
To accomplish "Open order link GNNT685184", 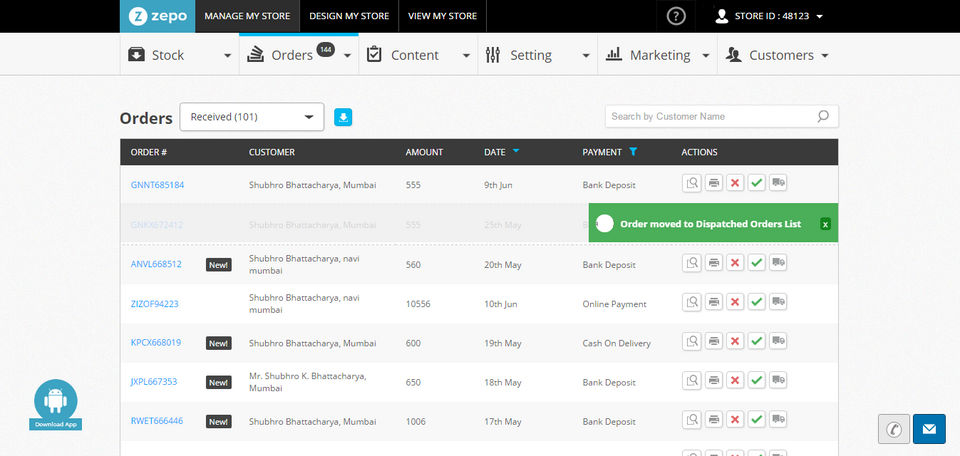I will coord(157,185).
